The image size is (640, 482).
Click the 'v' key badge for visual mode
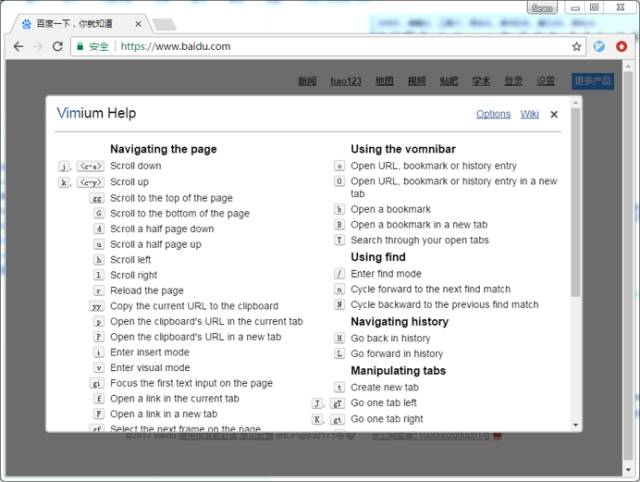[x=99, y=368]
